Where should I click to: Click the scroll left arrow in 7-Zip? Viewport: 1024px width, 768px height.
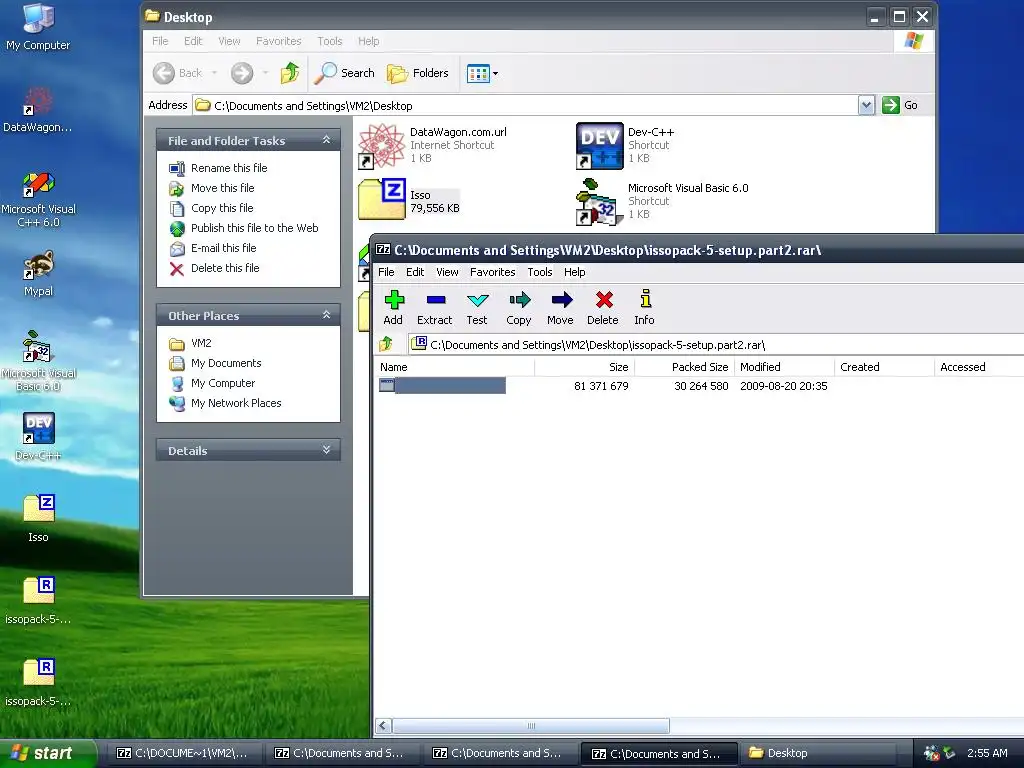click(x=383, y=726)
